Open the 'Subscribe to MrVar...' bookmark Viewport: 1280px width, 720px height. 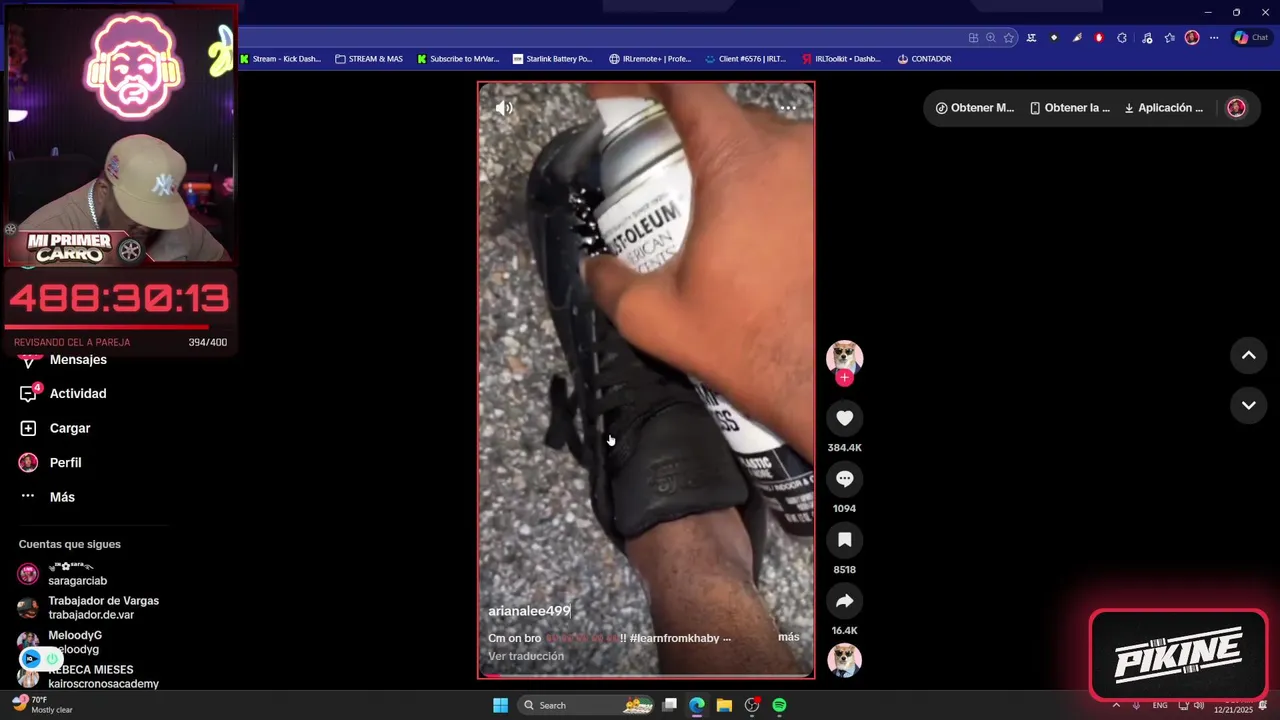click(x=458, y=59)
